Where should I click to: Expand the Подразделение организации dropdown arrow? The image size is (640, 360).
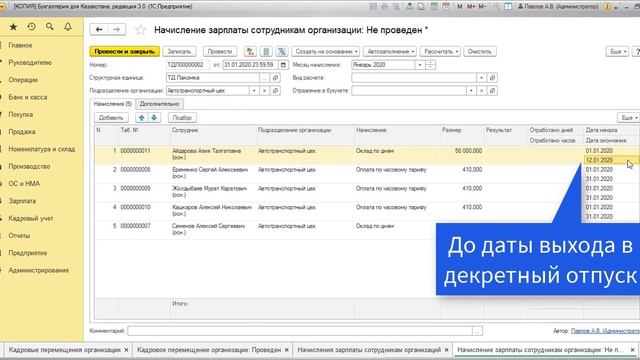click(253, 91)
